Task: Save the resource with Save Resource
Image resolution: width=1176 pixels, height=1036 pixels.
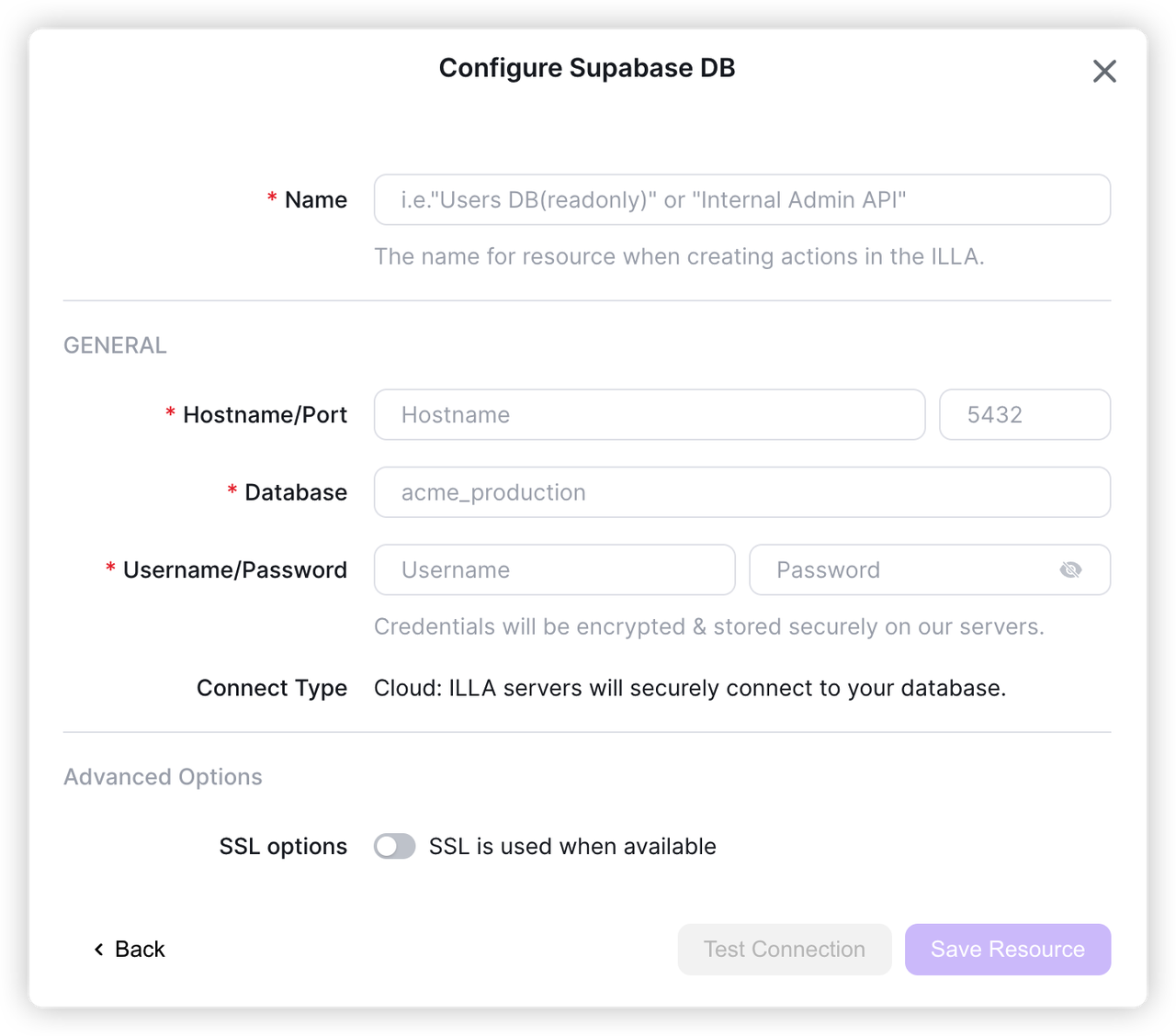Action: click(x=1008, y=950)
